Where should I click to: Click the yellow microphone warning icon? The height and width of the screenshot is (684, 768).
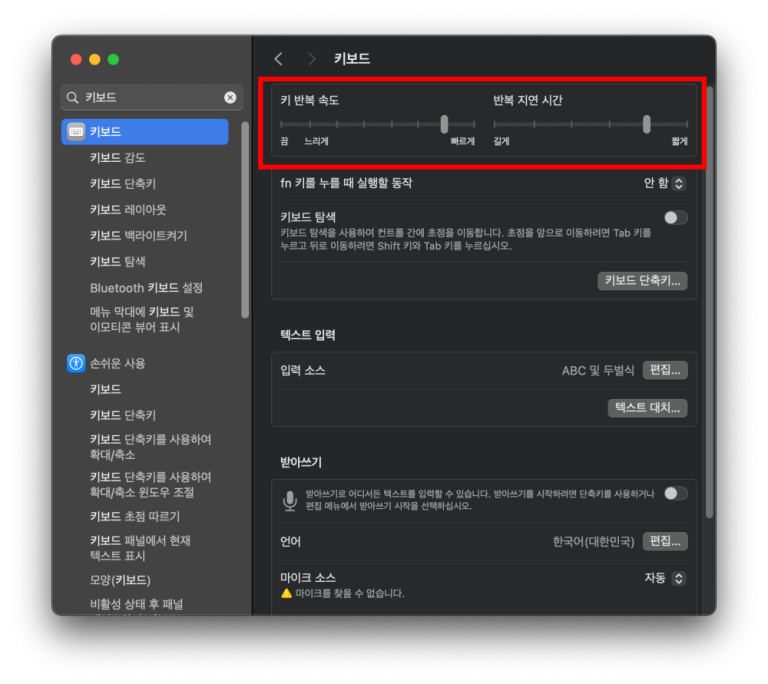287,594
